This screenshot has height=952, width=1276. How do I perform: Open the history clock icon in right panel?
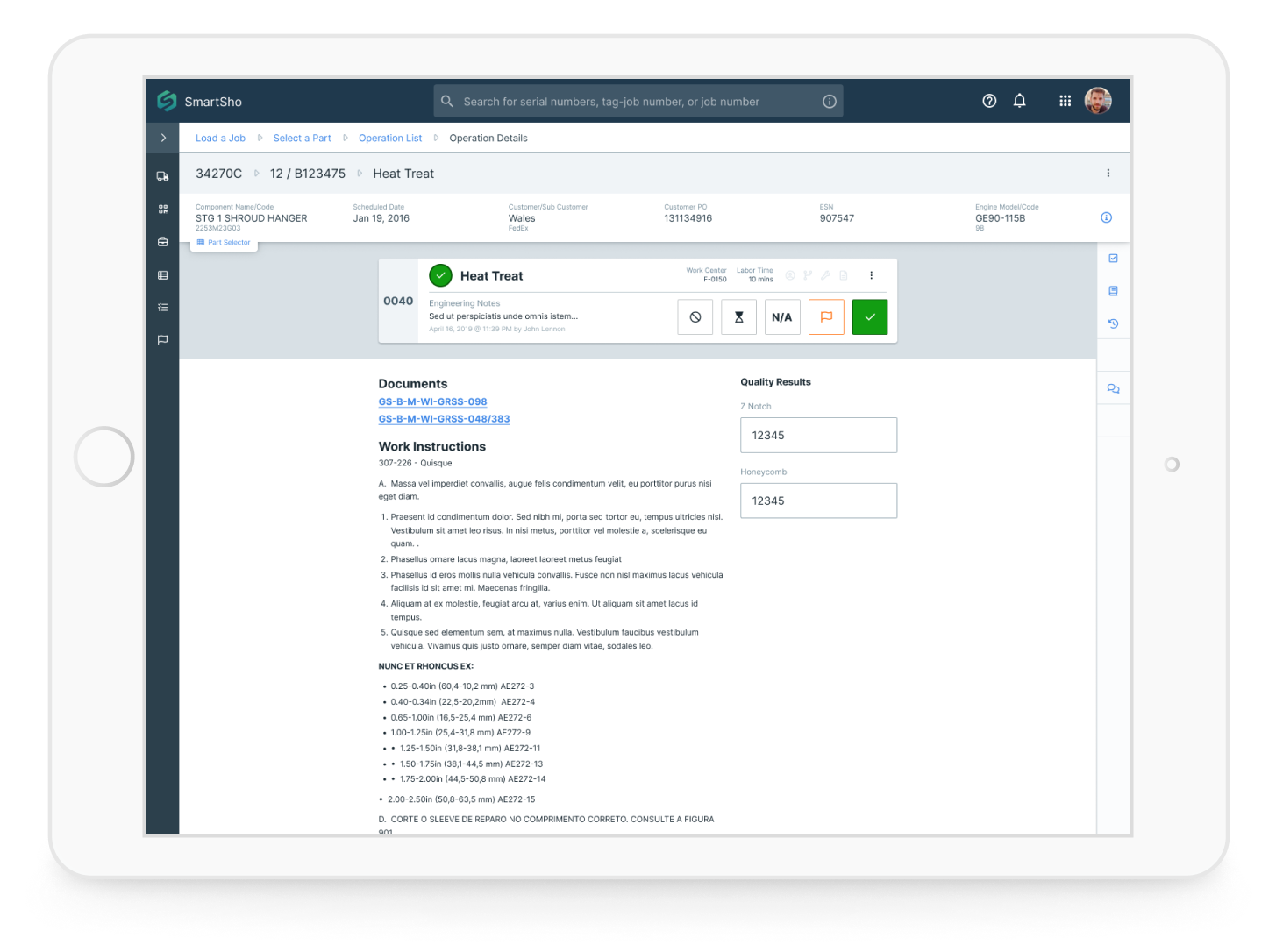(x=1113, y=323)
